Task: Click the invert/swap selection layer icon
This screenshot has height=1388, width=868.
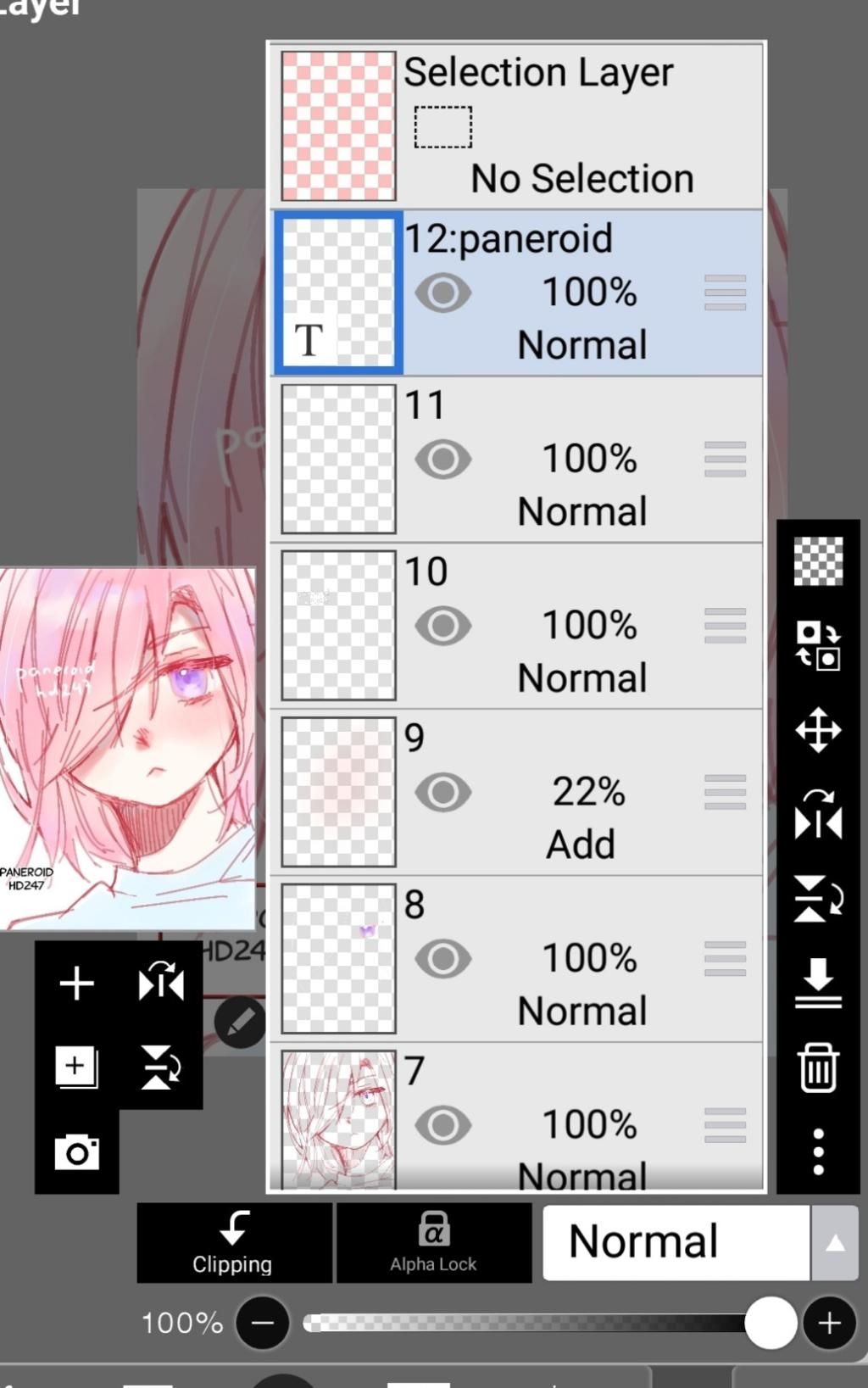Action: 818,646
